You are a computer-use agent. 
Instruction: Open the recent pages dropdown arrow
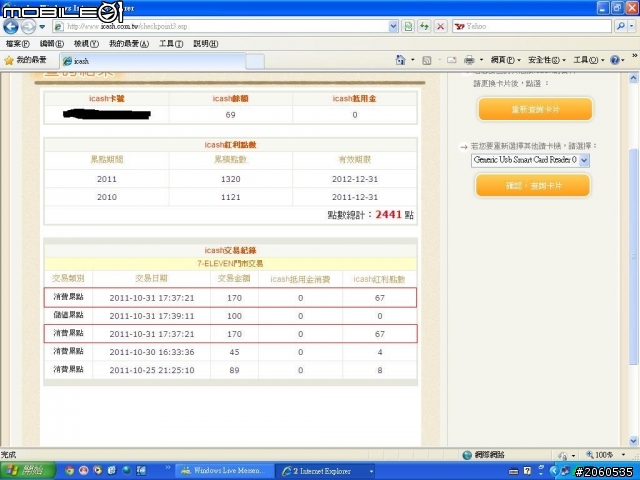(x=42, y=27)
